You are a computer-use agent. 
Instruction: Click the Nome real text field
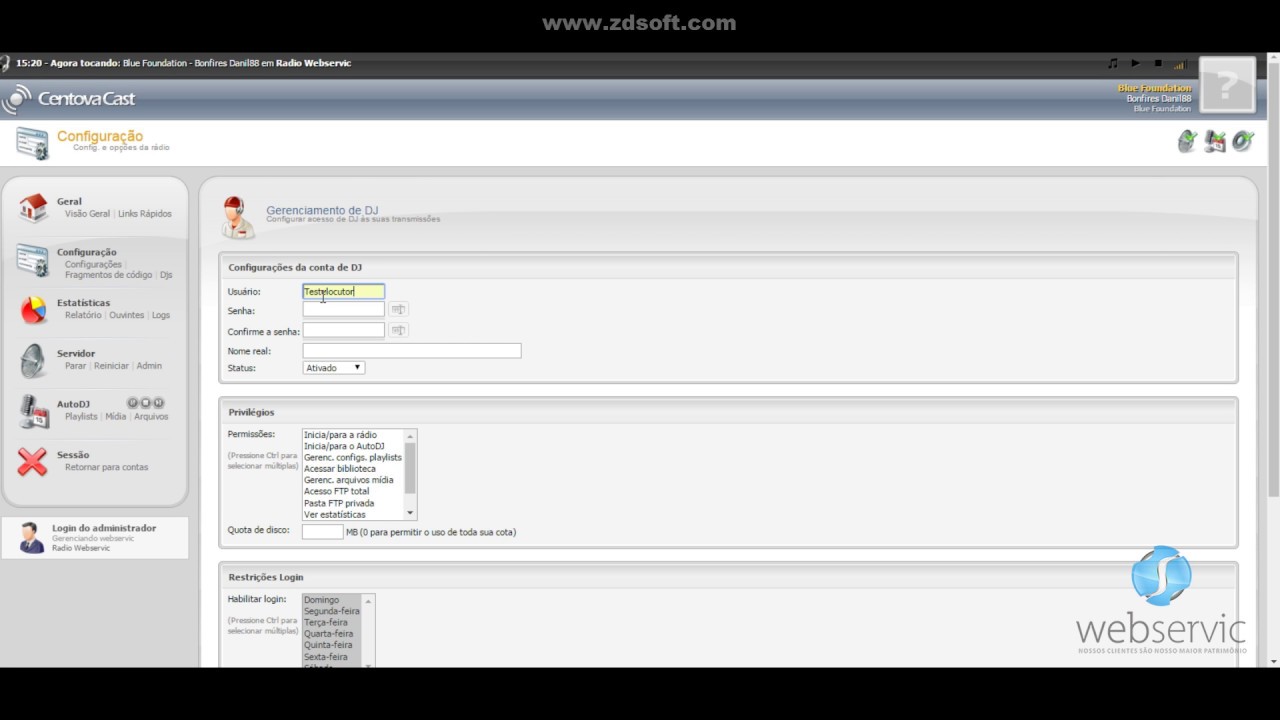(412, 351)
